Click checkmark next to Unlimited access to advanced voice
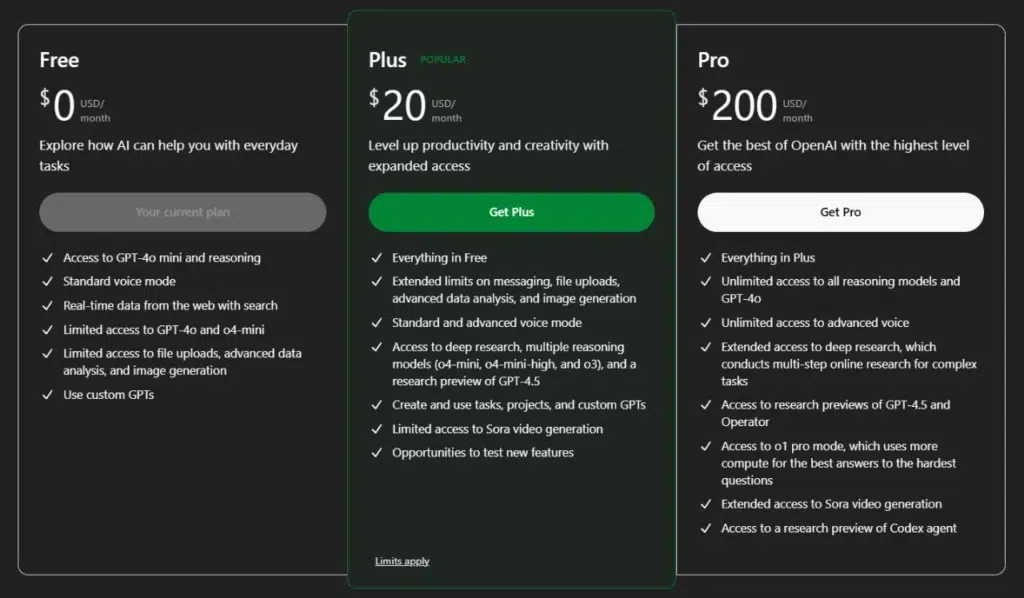Screen dimensions: 1024x598 coord(706,323)
